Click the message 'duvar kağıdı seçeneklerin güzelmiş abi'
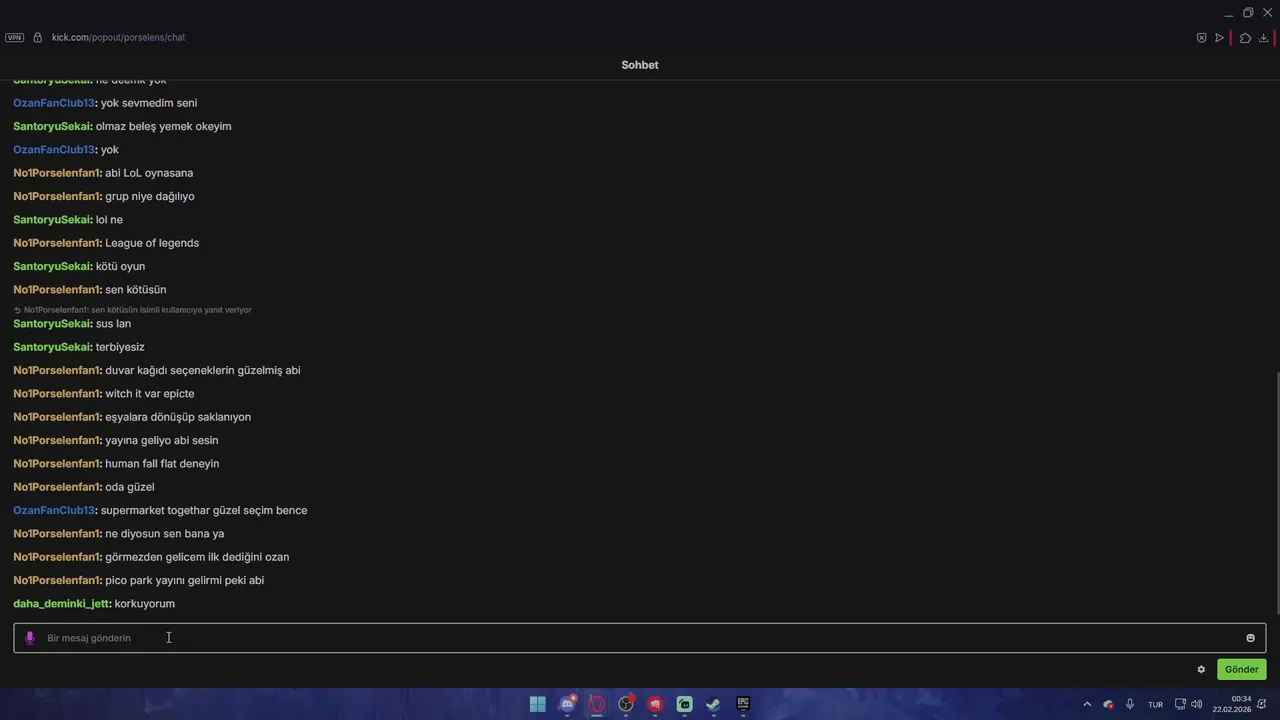The height and width of the screenshot is (720, 1280). pos(203,370)
